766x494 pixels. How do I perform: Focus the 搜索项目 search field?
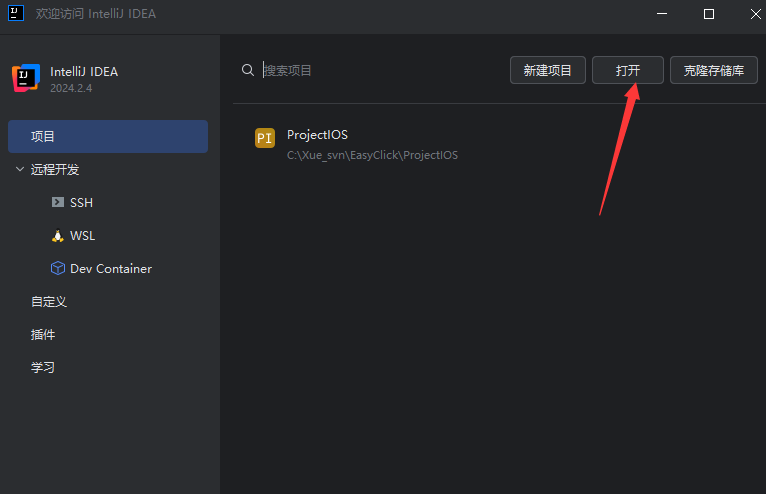(380, 70)
